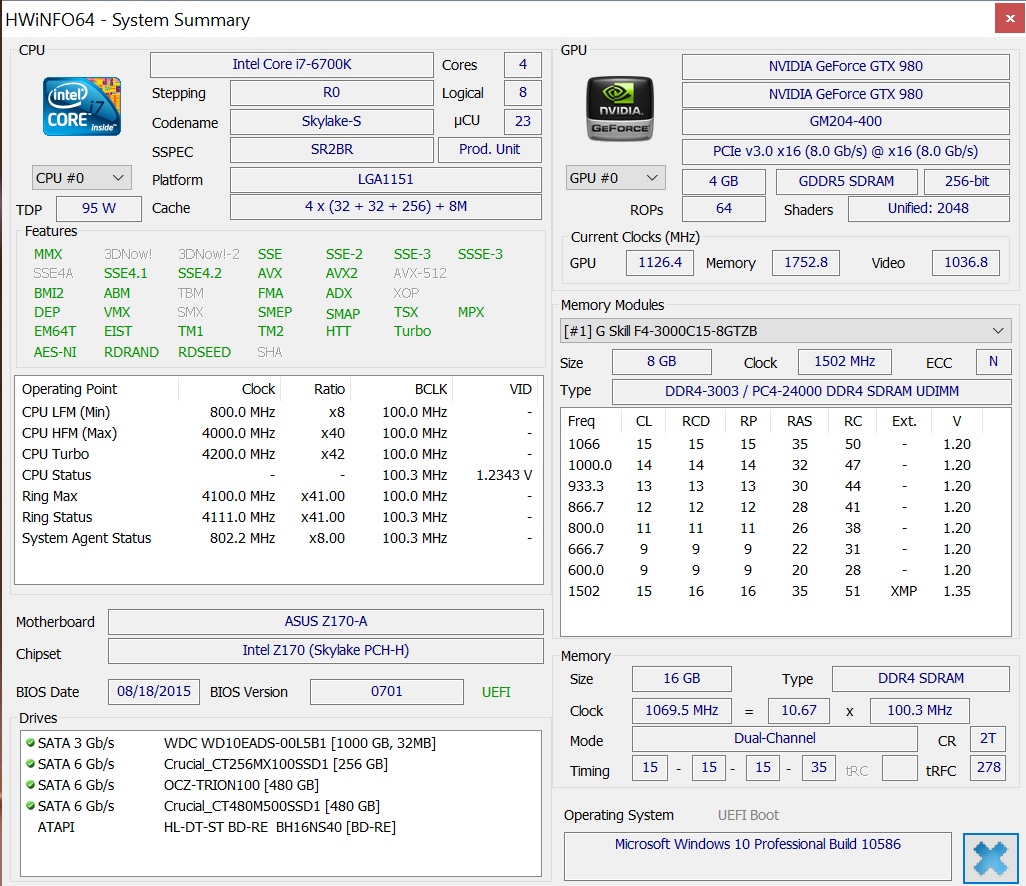Click the TDP value 95 W

pos(99,209)
